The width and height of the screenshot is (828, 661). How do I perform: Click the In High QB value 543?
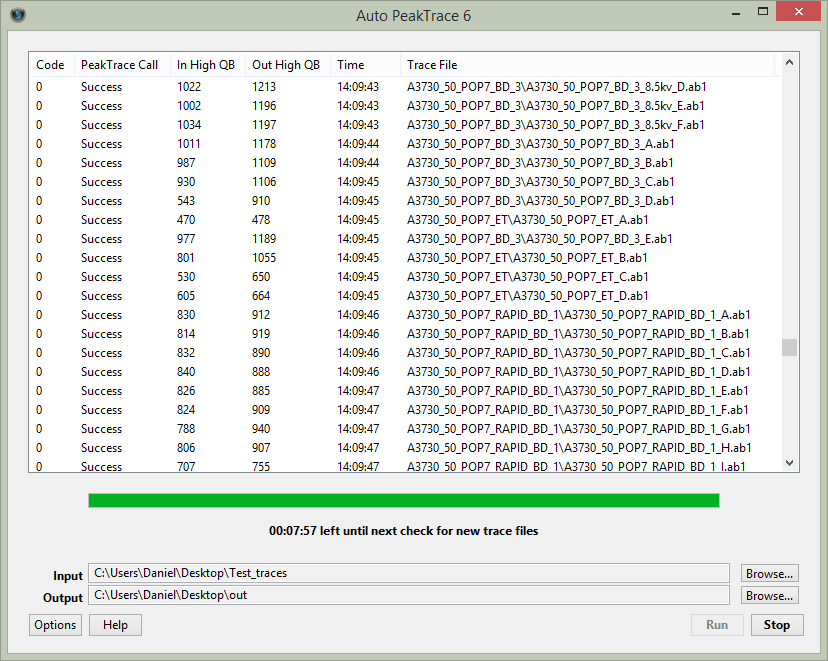point(186,201)
